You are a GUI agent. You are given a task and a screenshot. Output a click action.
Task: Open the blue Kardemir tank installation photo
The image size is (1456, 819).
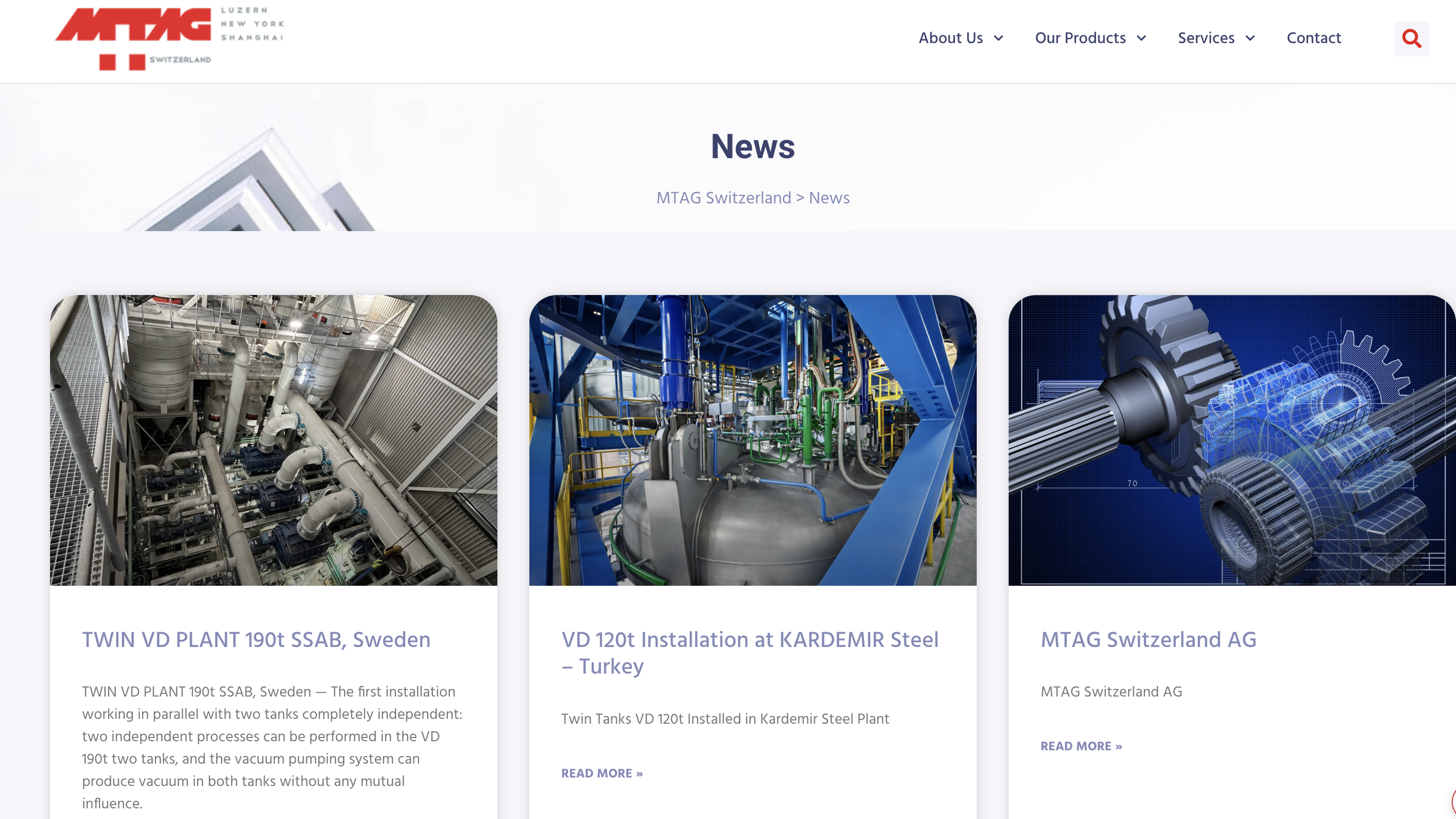(x=753, y=440)
